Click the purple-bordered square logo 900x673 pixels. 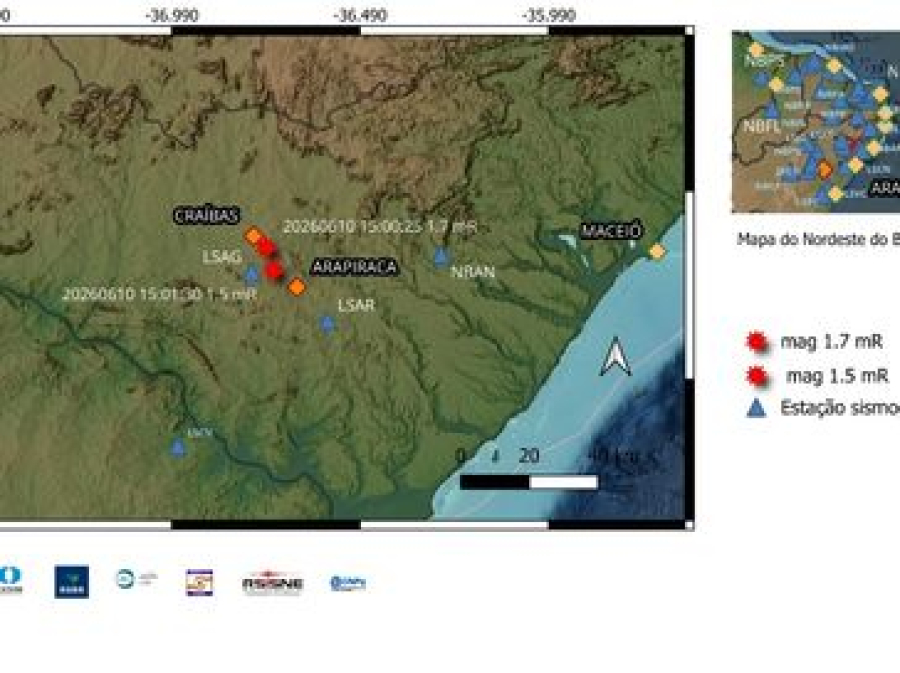pyautogui.click(x=200, y=582)
